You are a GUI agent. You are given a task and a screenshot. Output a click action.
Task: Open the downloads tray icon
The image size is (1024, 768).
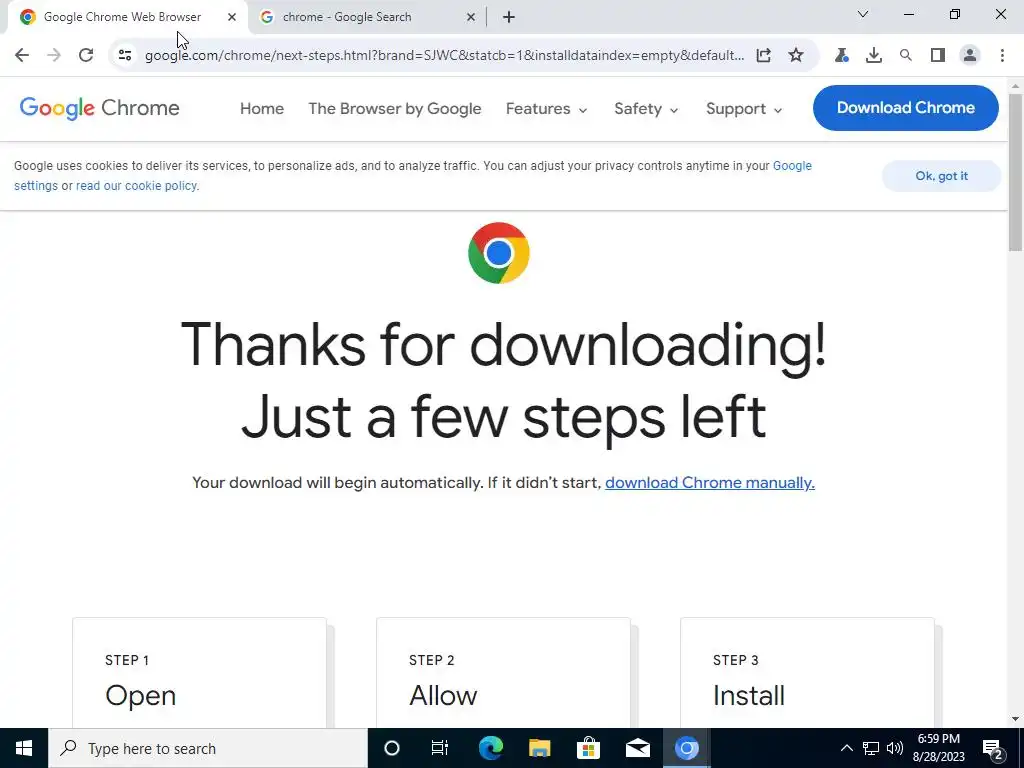(x=873, y=56)
